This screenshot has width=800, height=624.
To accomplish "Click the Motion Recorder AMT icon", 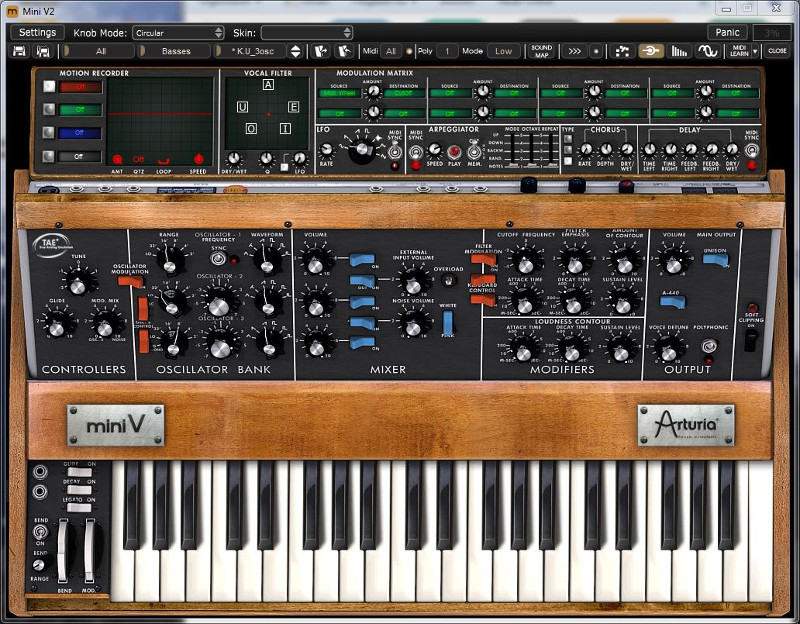I will tap(117, 159).
